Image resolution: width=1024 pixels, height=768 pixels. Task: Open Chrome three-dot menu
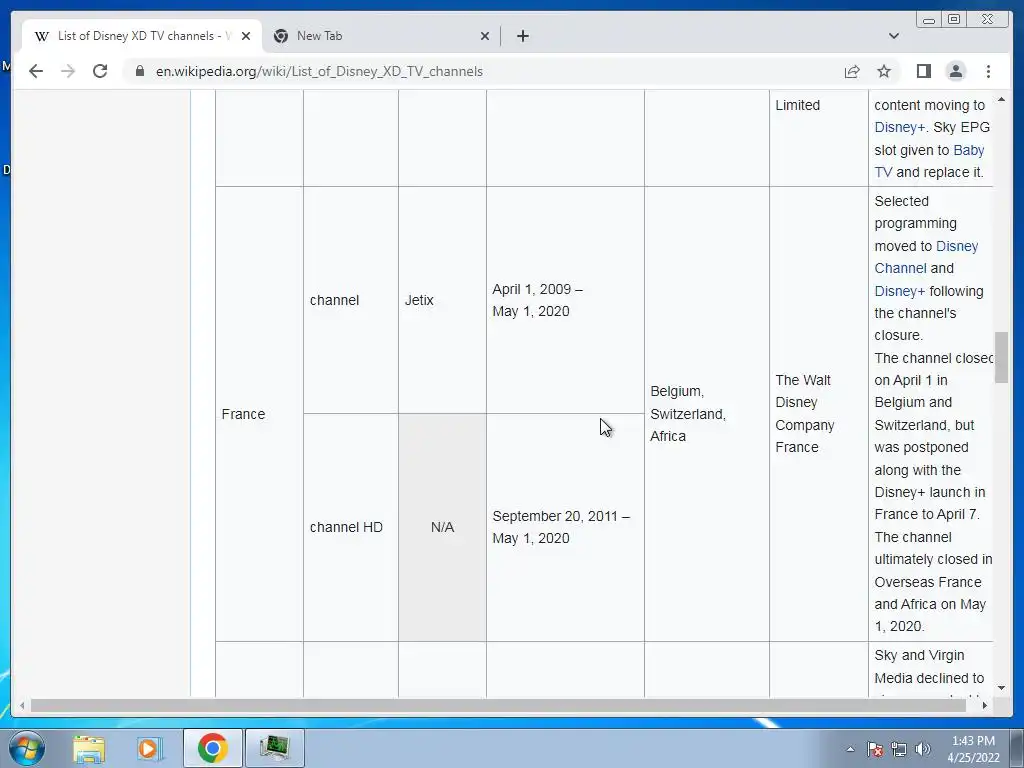tap(988, 71)
